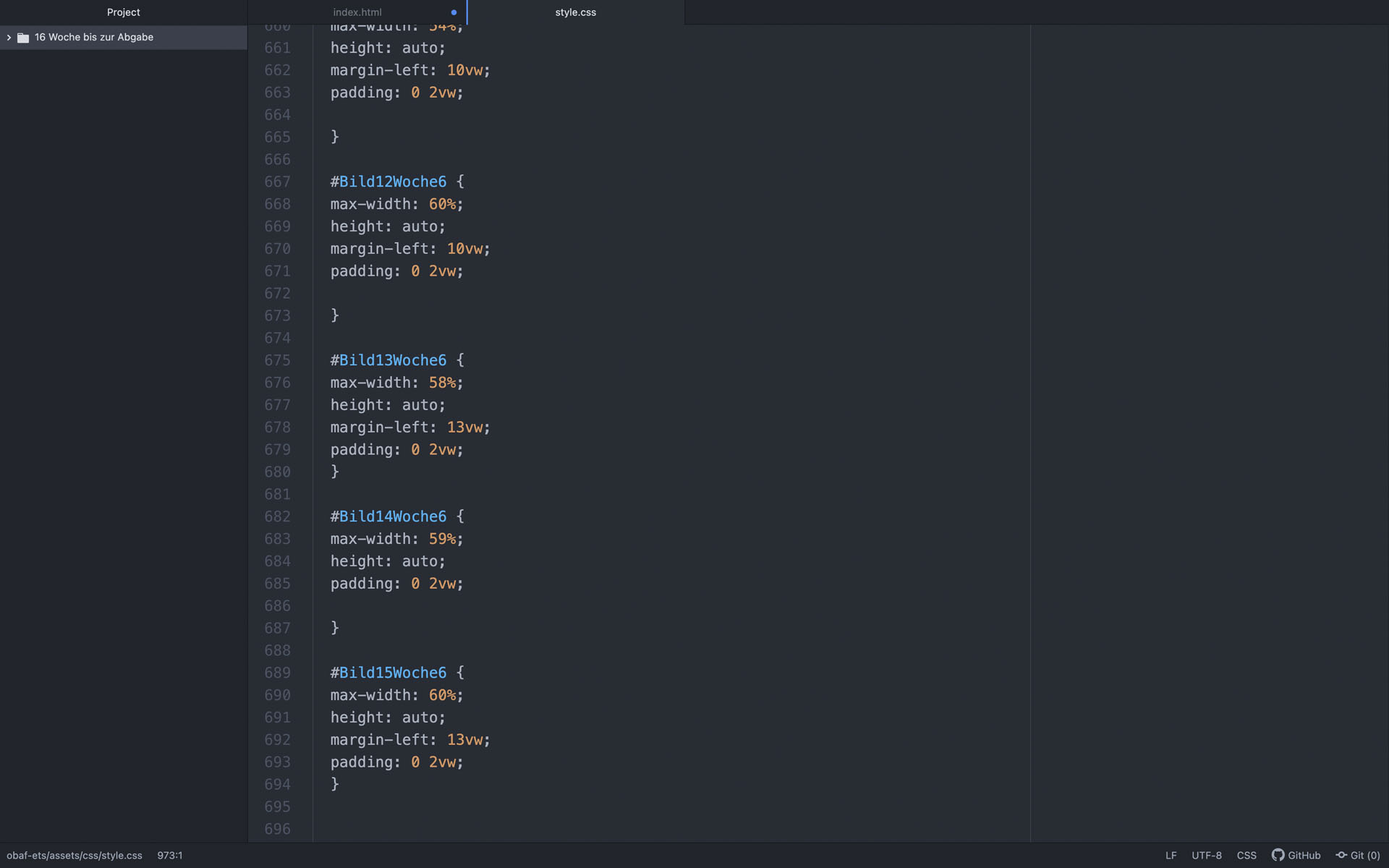This screenshot has width=1389, height=868.
Task: Open the CSS grammar selector
Action: coord(1246,856)
